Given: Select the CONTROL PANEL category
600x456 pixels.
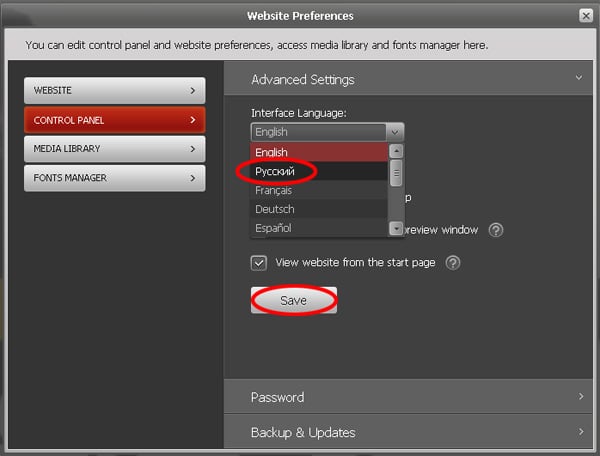Looking at the screenshot, I should click(114, 120).
